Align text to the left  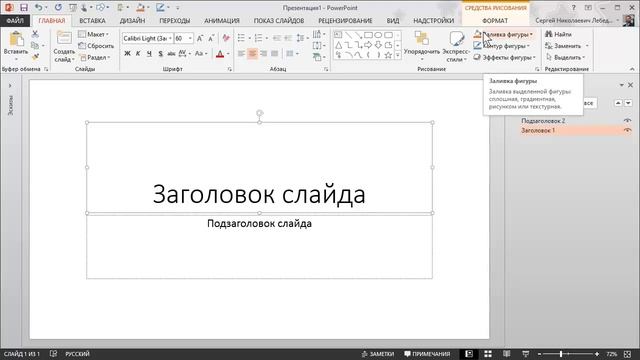[241, 53]
